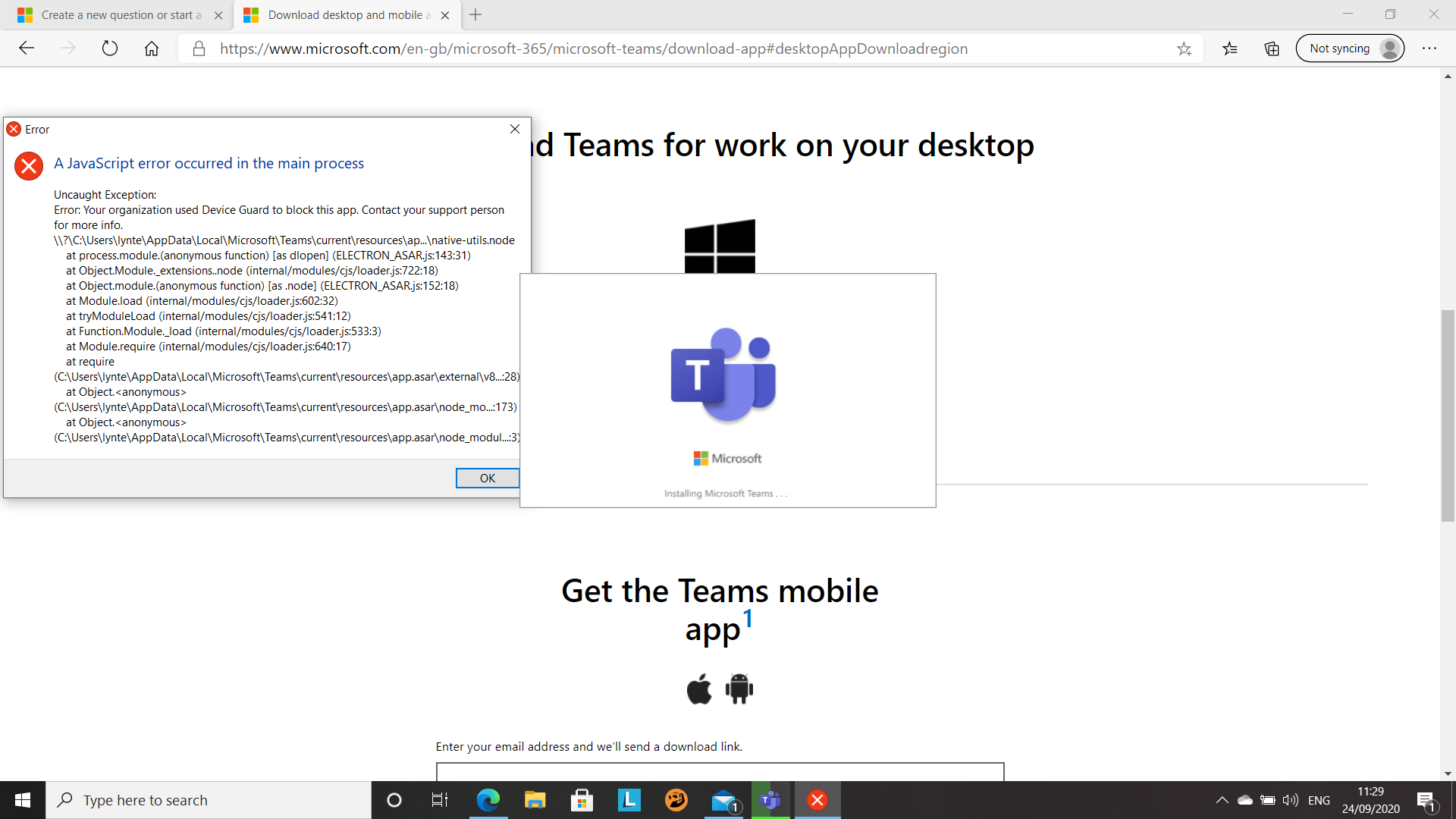The height and width of the screenshot is (819, 1456).
Task: Open a new browser tab
Action: 475,15
